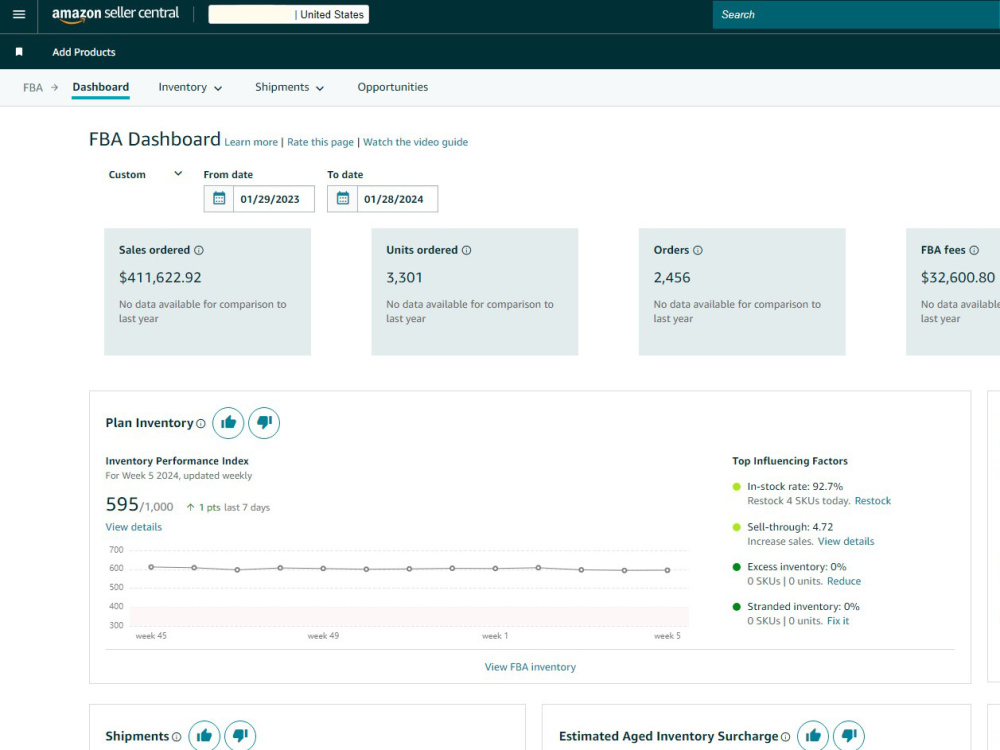Viewport: 1000px width, 750px height.
Task: Select the Dashboard tab
Action: pyautogui.click(x=101, y=87)
